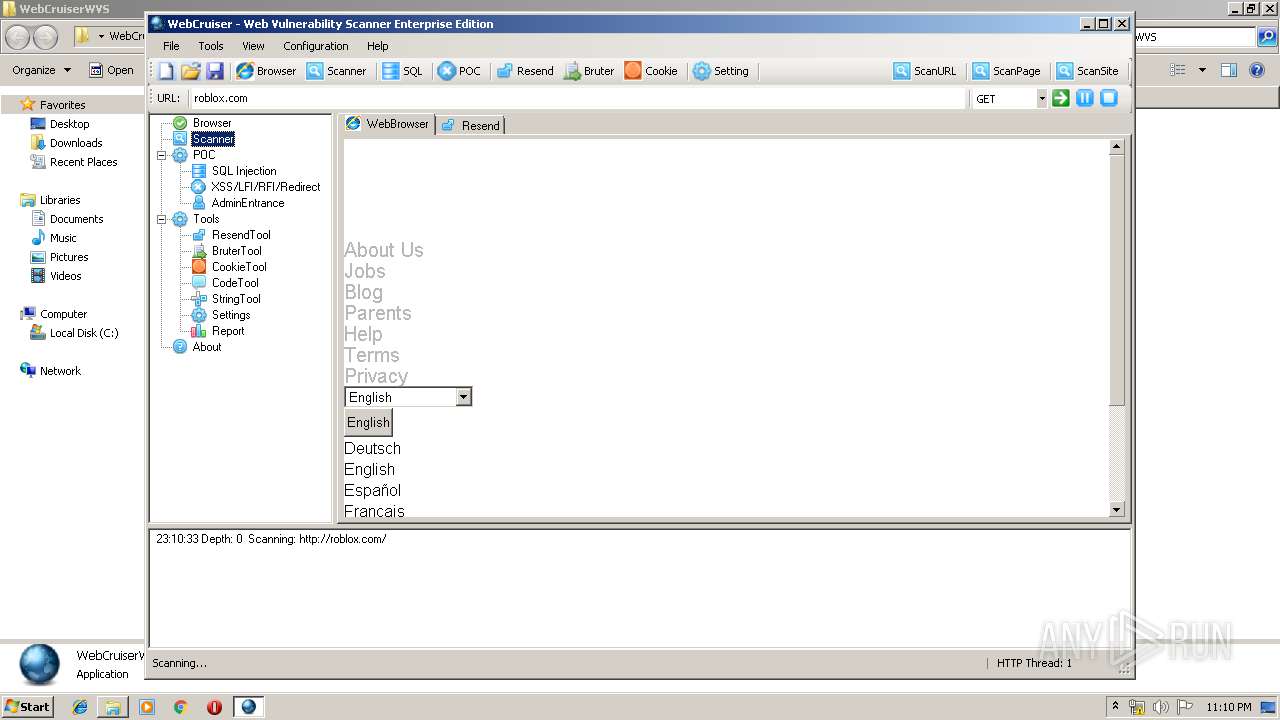
Task: Click the green Go arrow icon
Action: tap(1061, 98)
